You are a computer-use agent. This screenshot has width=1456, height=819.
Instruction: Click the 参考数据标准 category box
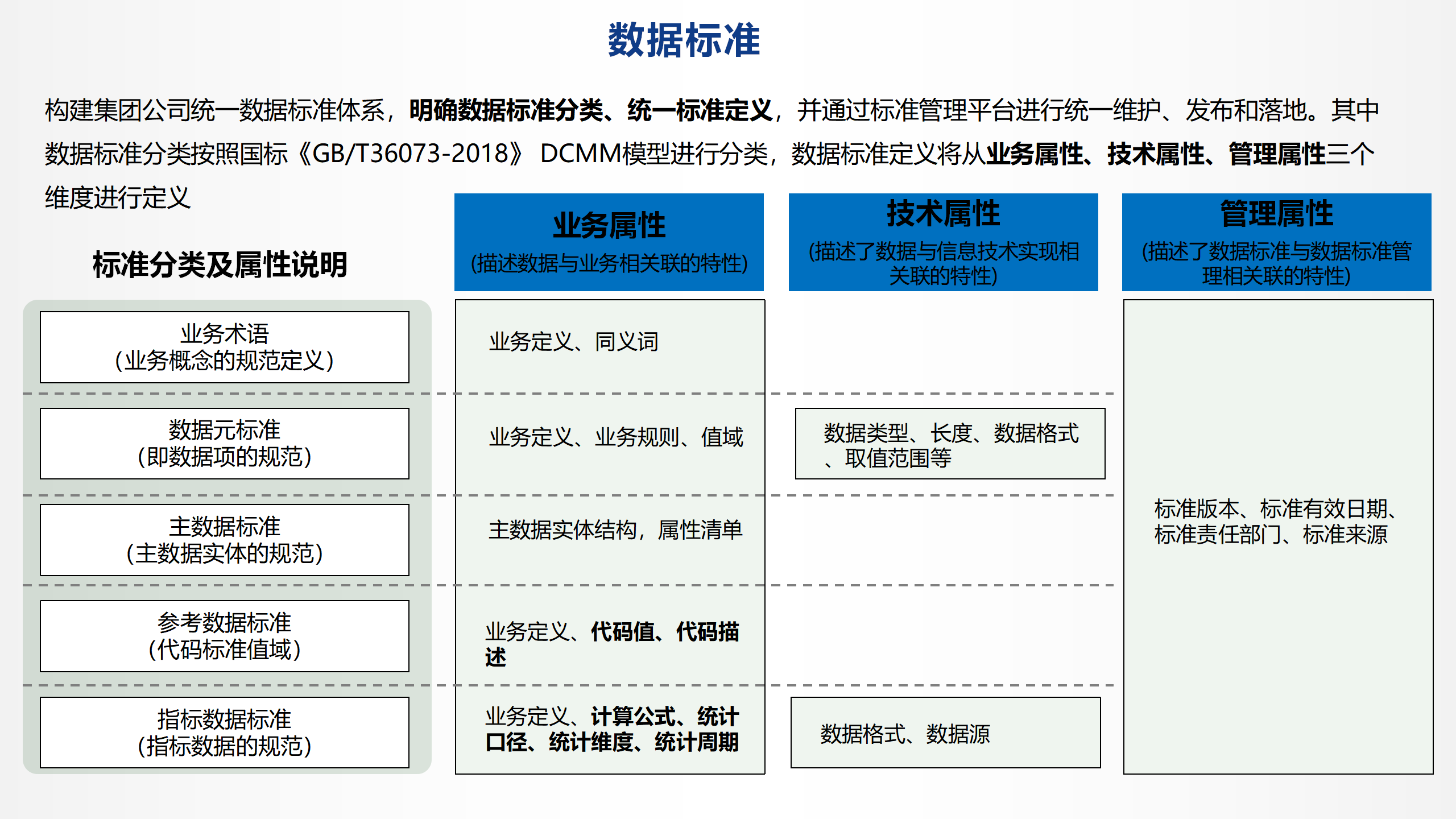(225, 636)
